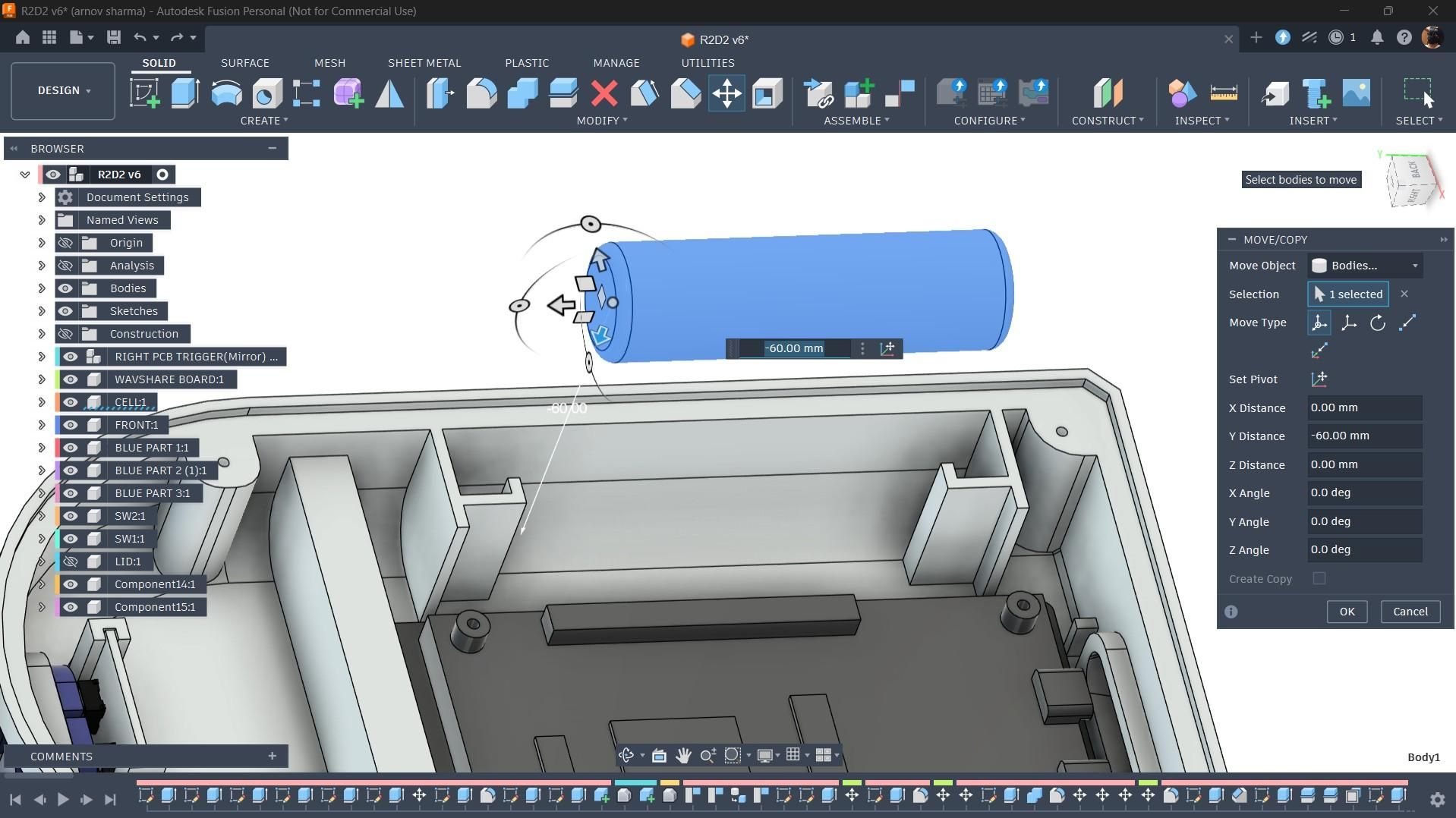Select the Revolve tool
This screenshot has height=818, width=1456.
[x=226, y=93]
